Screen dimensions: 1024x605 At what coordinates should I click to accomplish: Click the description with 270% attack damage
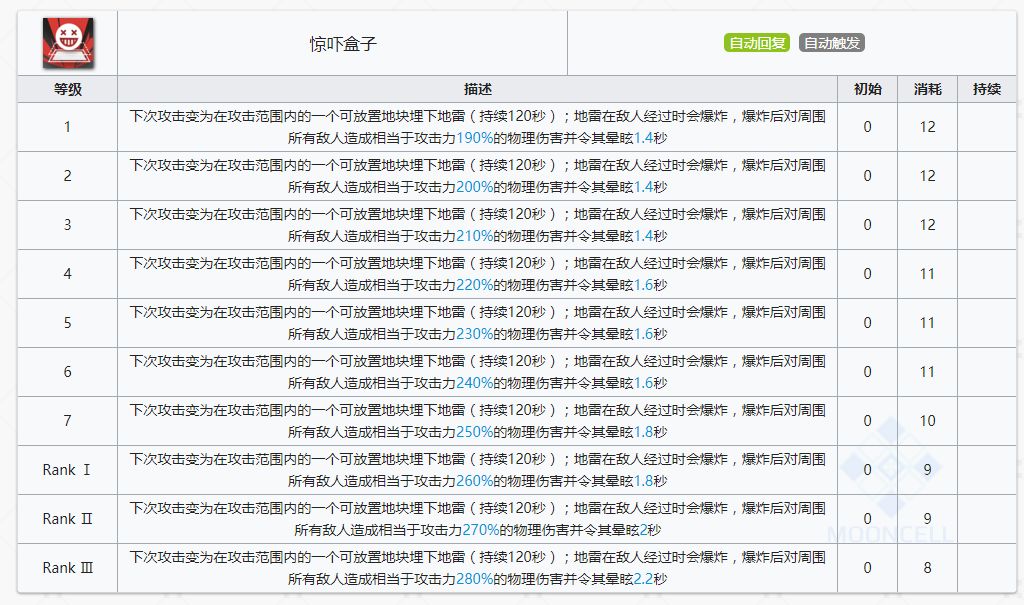477,519
